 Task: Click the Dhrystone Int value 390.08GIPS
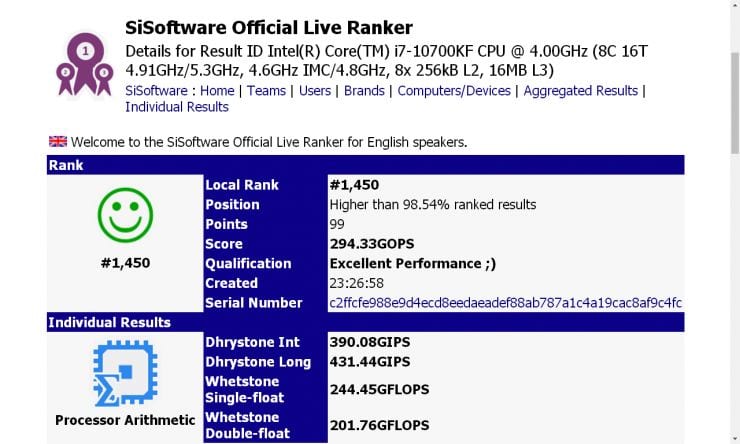(x=370, y=342)
